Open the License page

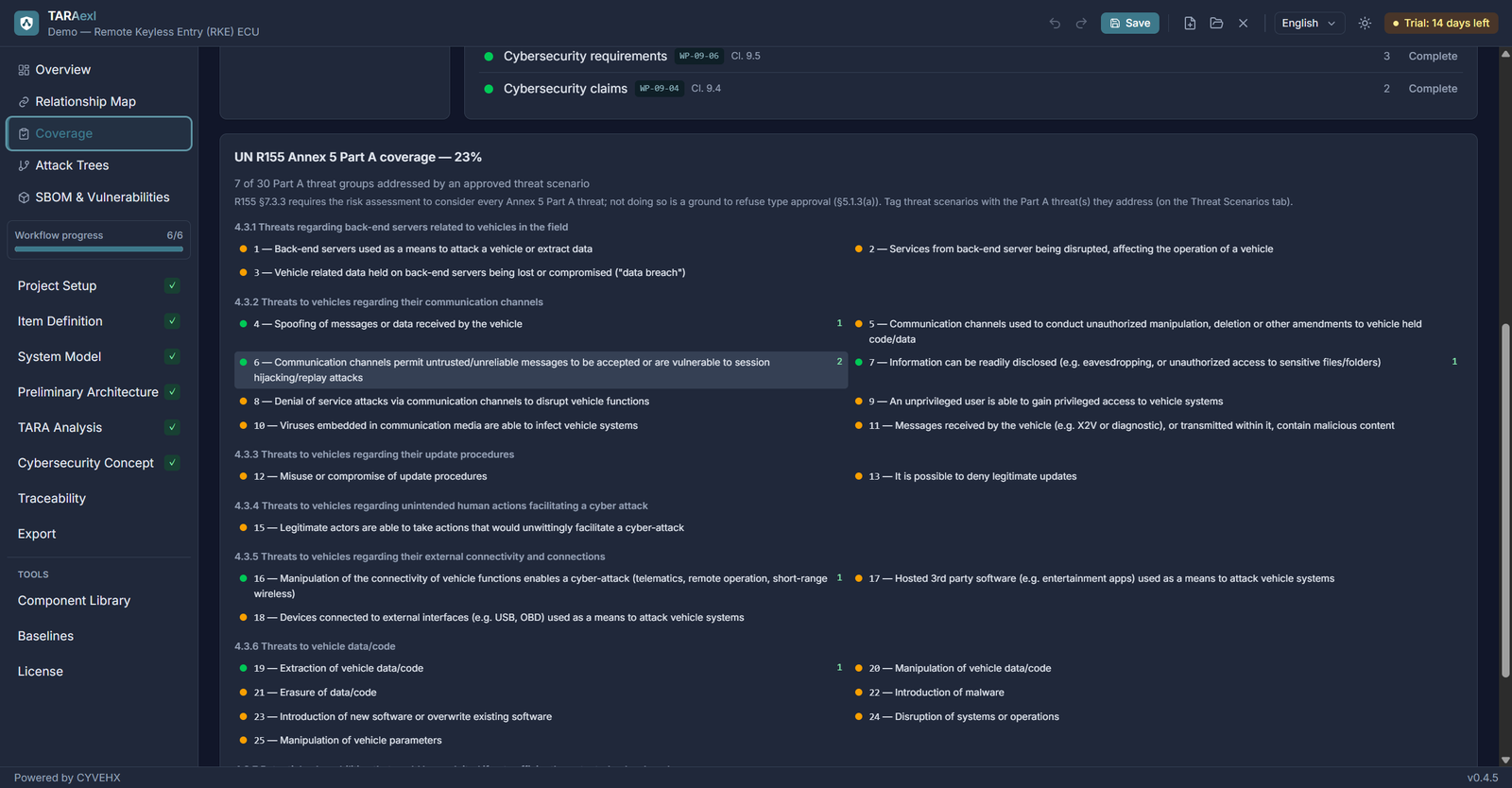(99, 672)
